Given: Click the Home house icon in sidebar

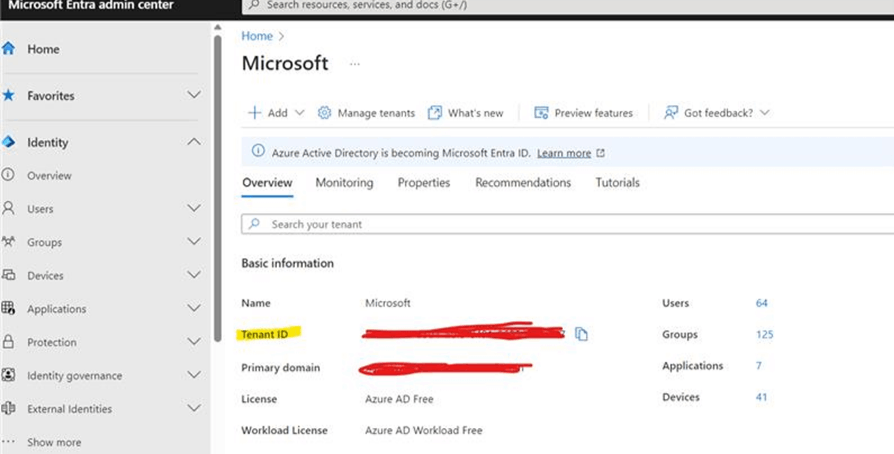Looking at the screenshot, I should [8, 48].
